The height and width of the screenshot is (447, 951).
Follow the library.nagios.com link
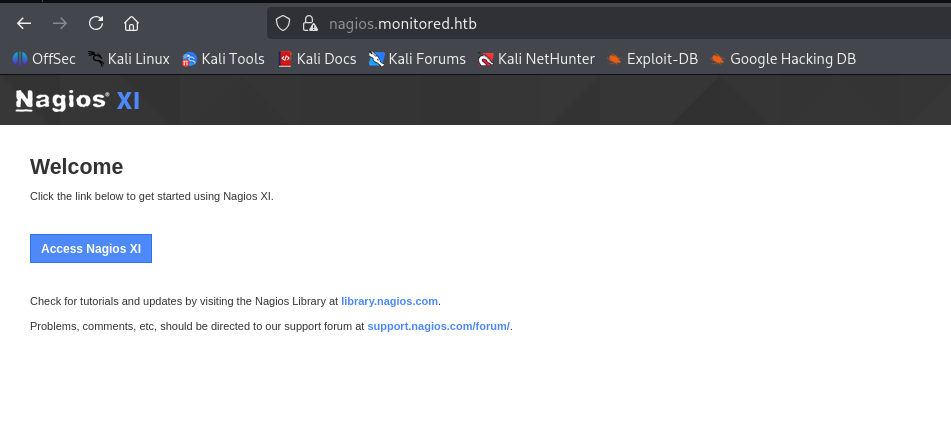(x=389, y=301)
